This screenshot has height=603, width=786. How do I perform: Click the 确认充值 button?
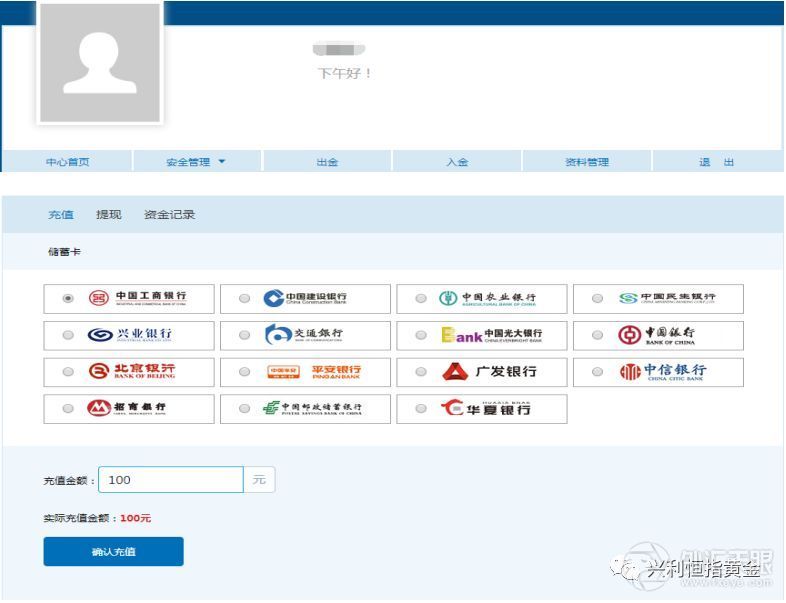[113, 552]
